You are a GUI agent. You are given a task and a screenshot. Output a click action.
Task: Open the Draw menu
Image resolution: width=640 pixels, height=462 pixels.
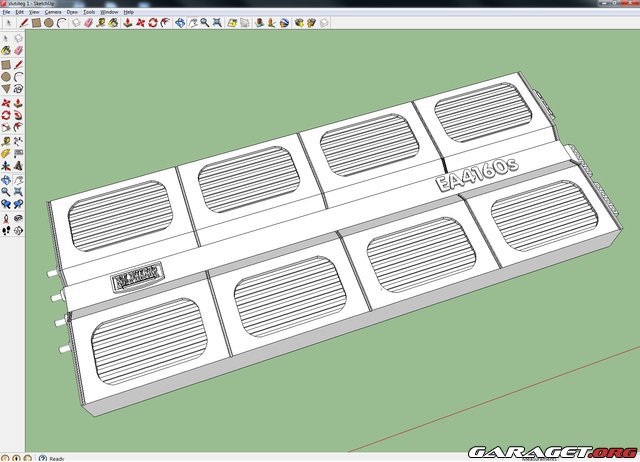[71, 12]
